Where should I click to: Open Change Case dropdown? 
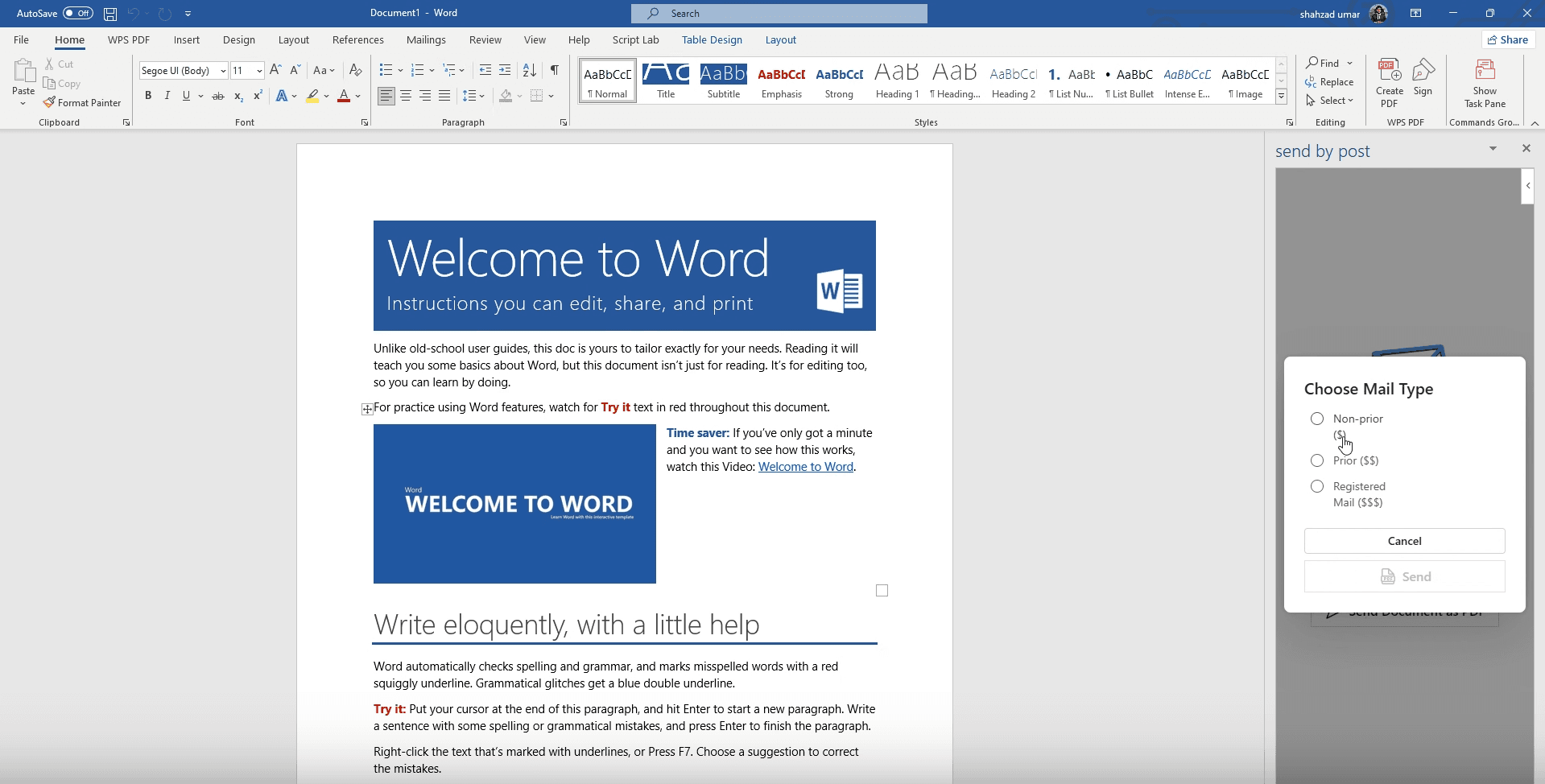point(324,70)
